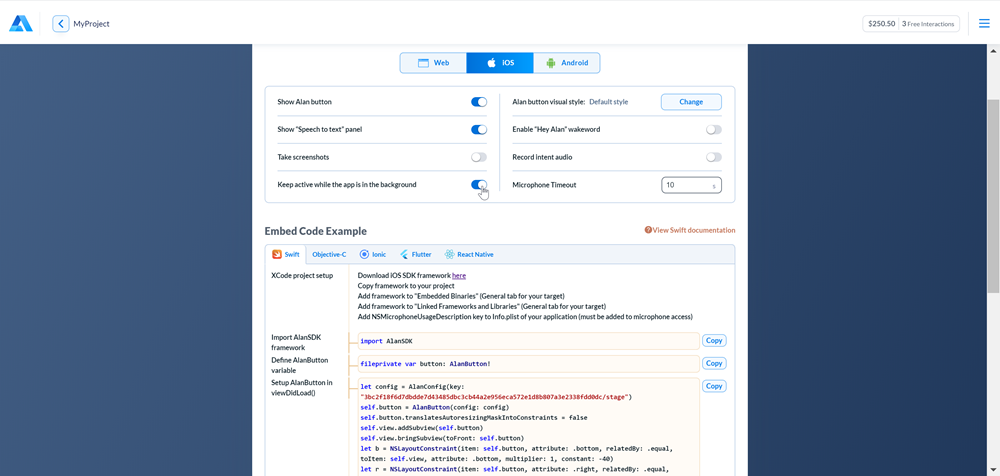This screenshot has height=476, width=1000.
Task: Open the React Native code tab
Action: (x=469, y=254)
